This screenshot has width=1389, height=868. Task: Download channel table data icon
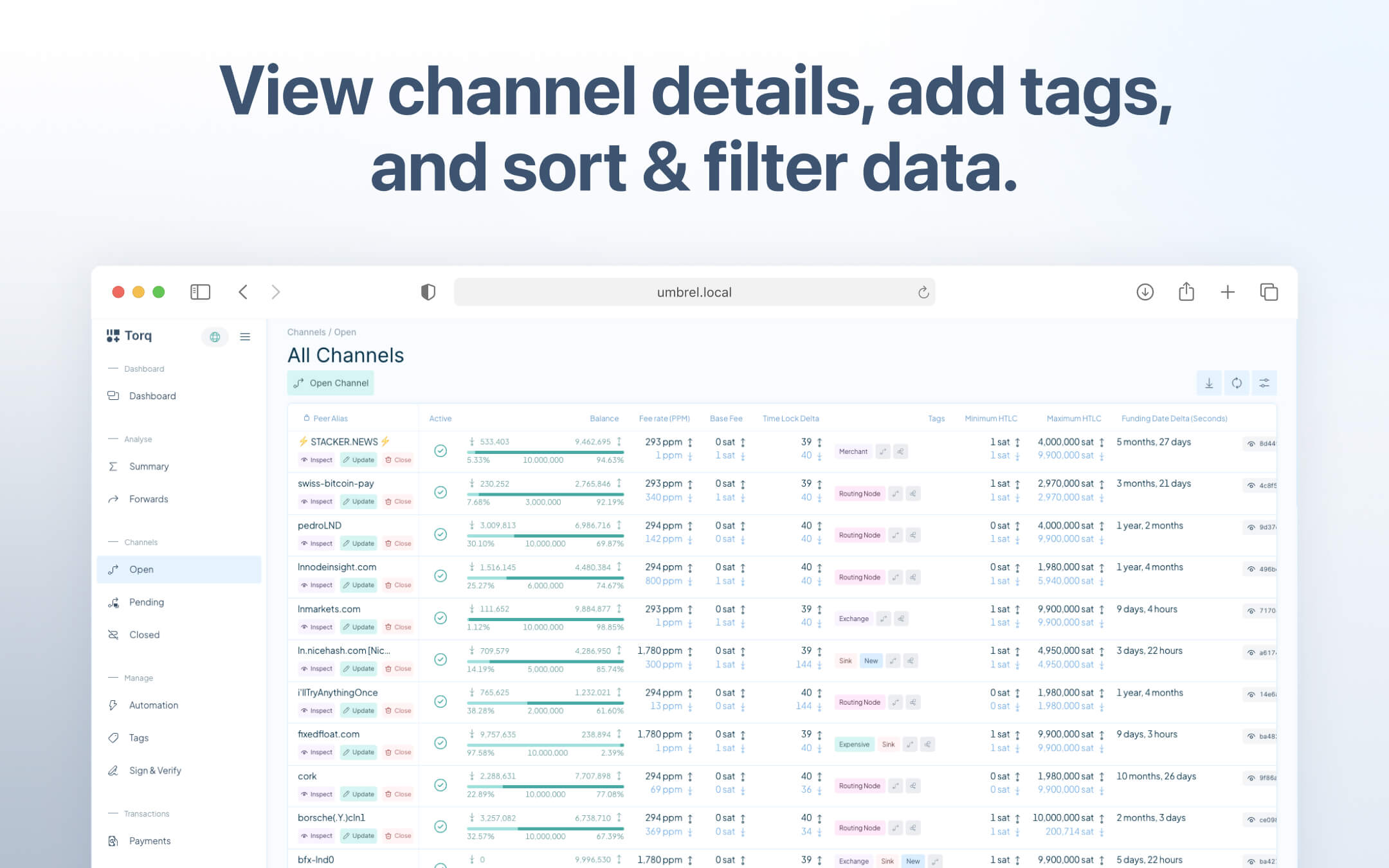pos(1209,383)
